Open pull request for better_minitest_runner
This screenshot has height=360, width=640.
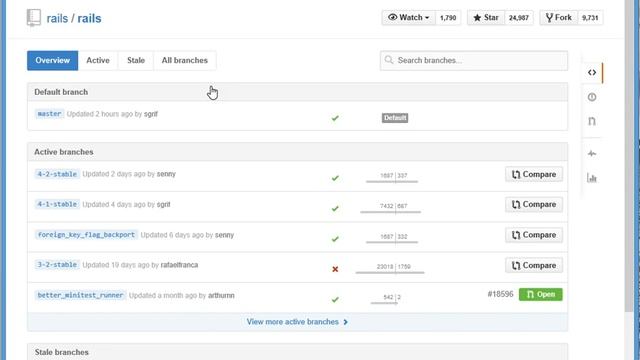[540, 294]
